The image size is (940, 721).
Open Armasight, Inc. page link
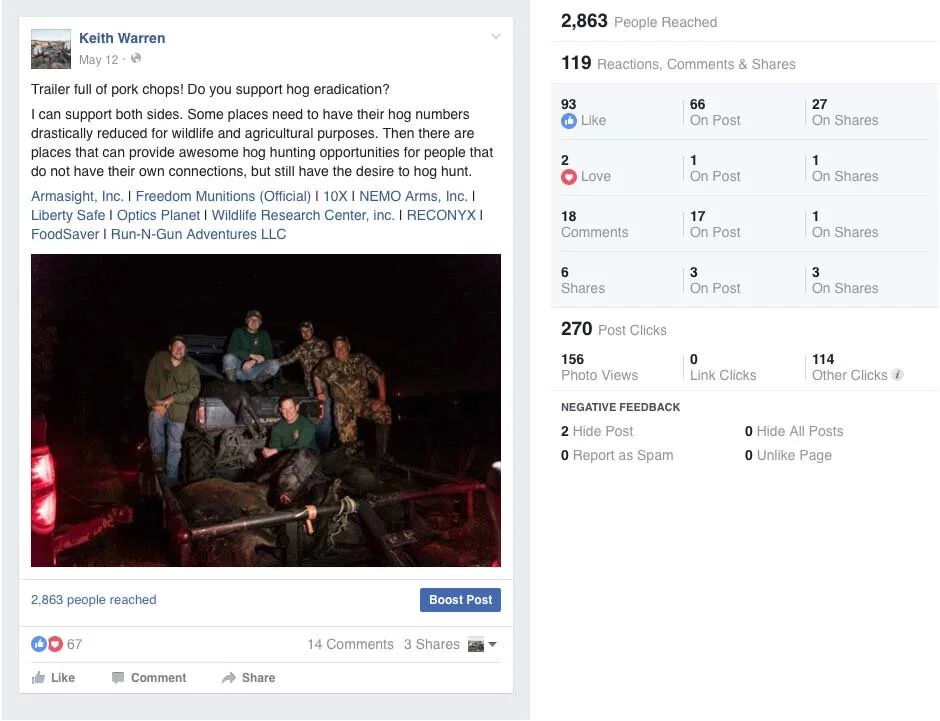tap(77, 197)
